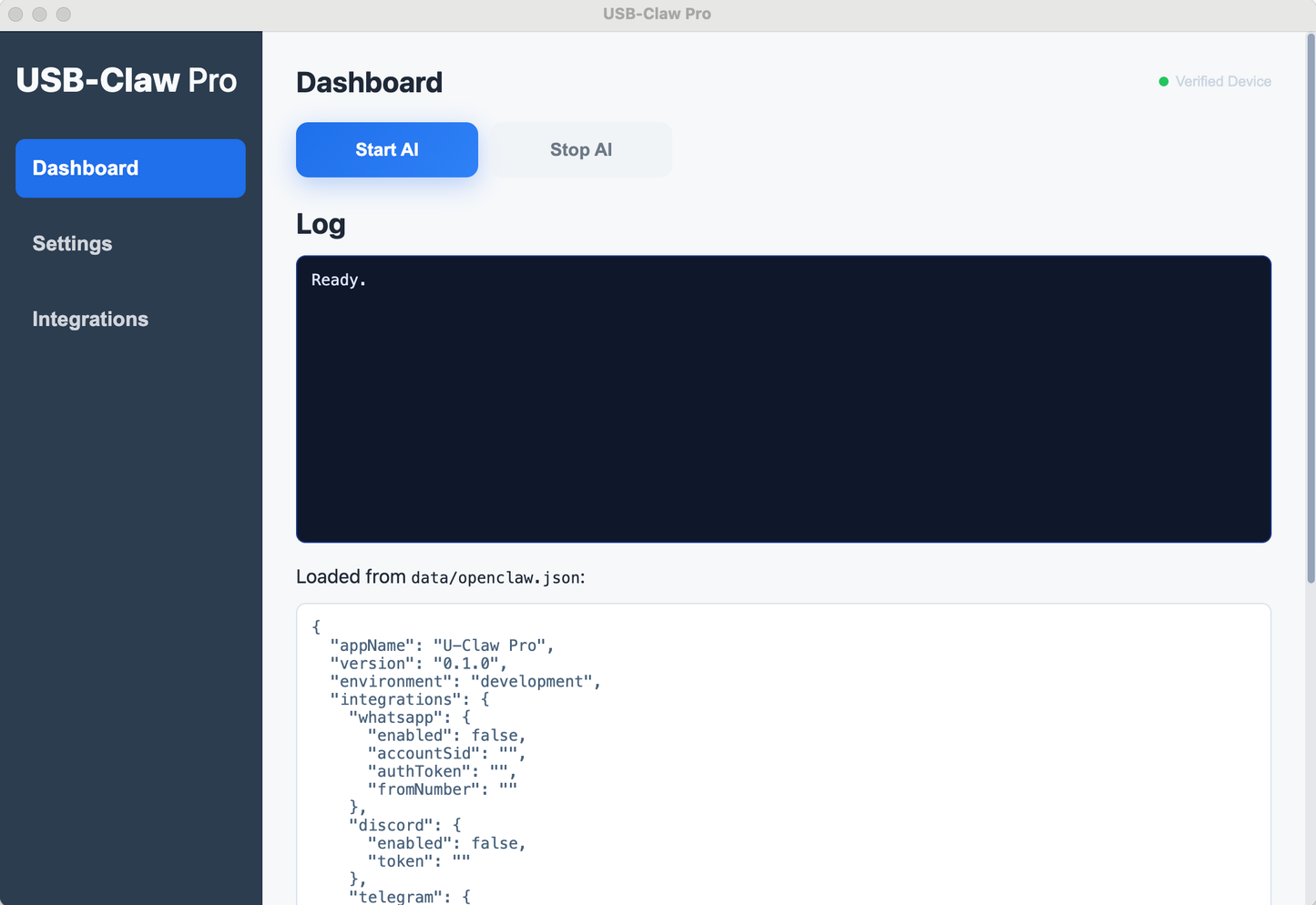Minimize the USB-Claw Pro window
Image resolution: width=1316 pixels, height=905 pixels.
(39, 14)
